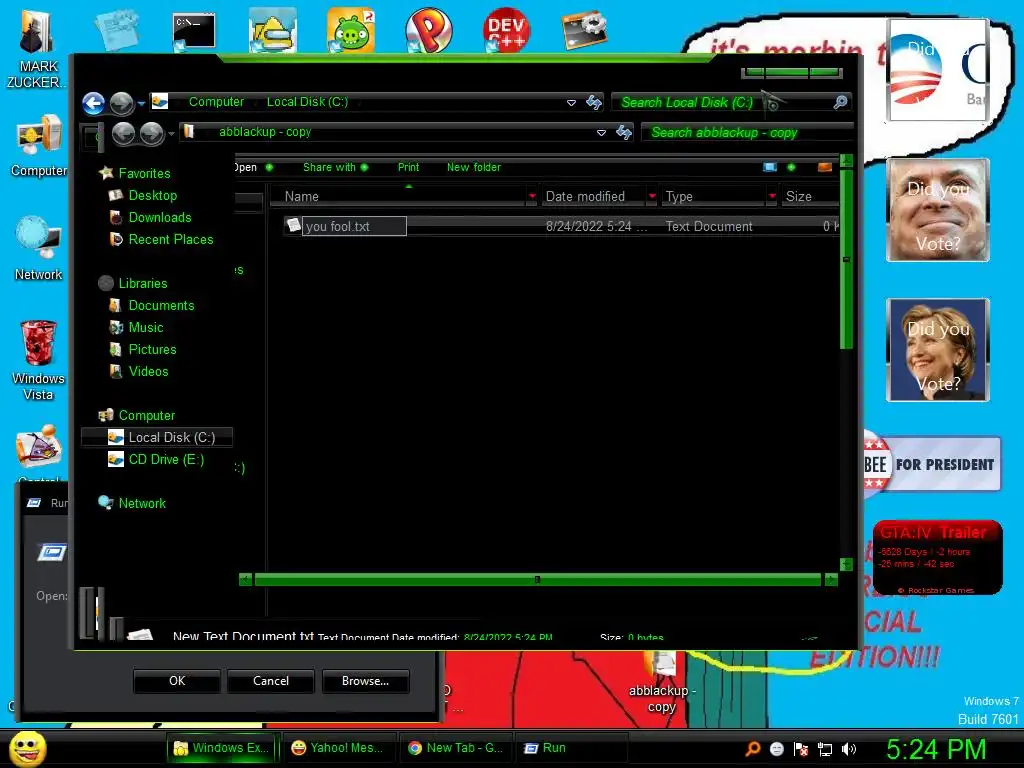1024x768 pixels.
Task: Open Downloads in the navigation pane
Action: point(159,217)
